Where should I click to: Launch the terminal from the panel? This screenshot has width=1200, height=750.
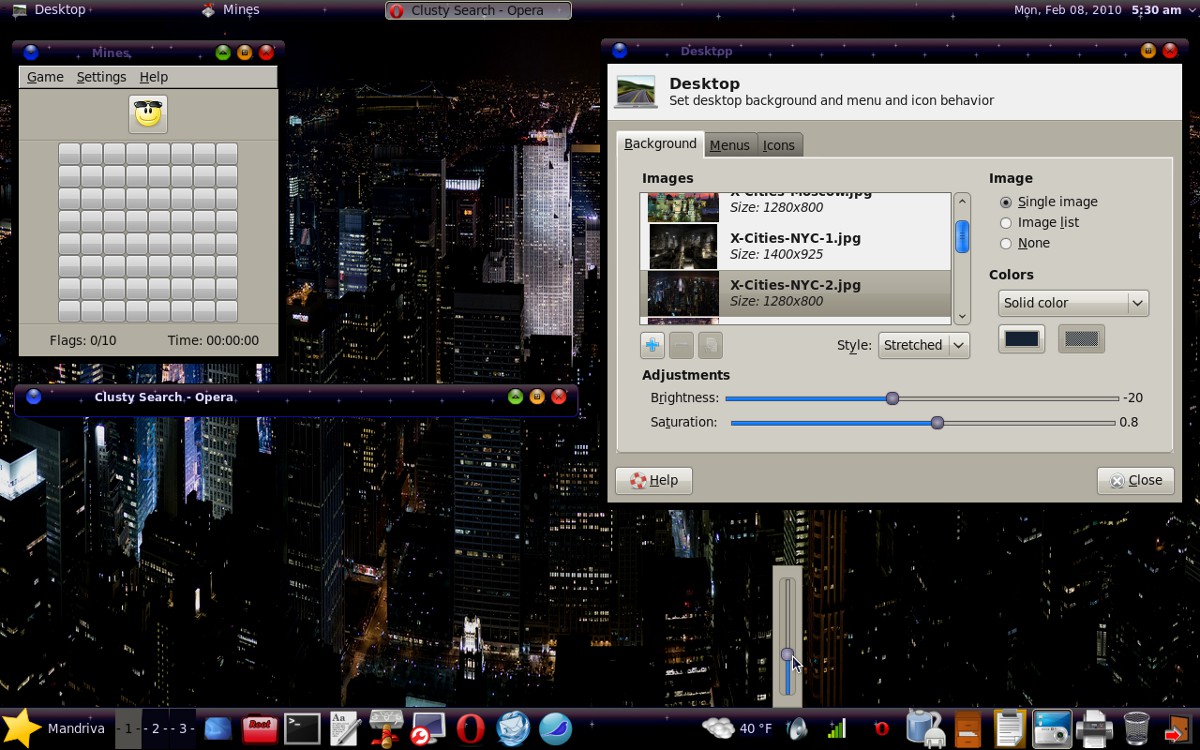click(x=302, y=729)
